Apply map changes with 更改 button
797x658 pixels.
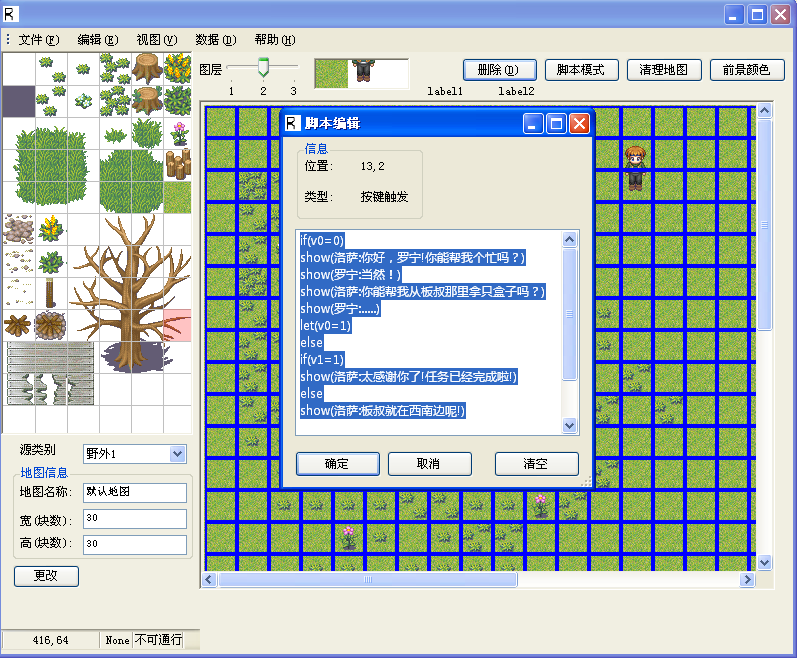pyautogui.click(x=46, y=576)
